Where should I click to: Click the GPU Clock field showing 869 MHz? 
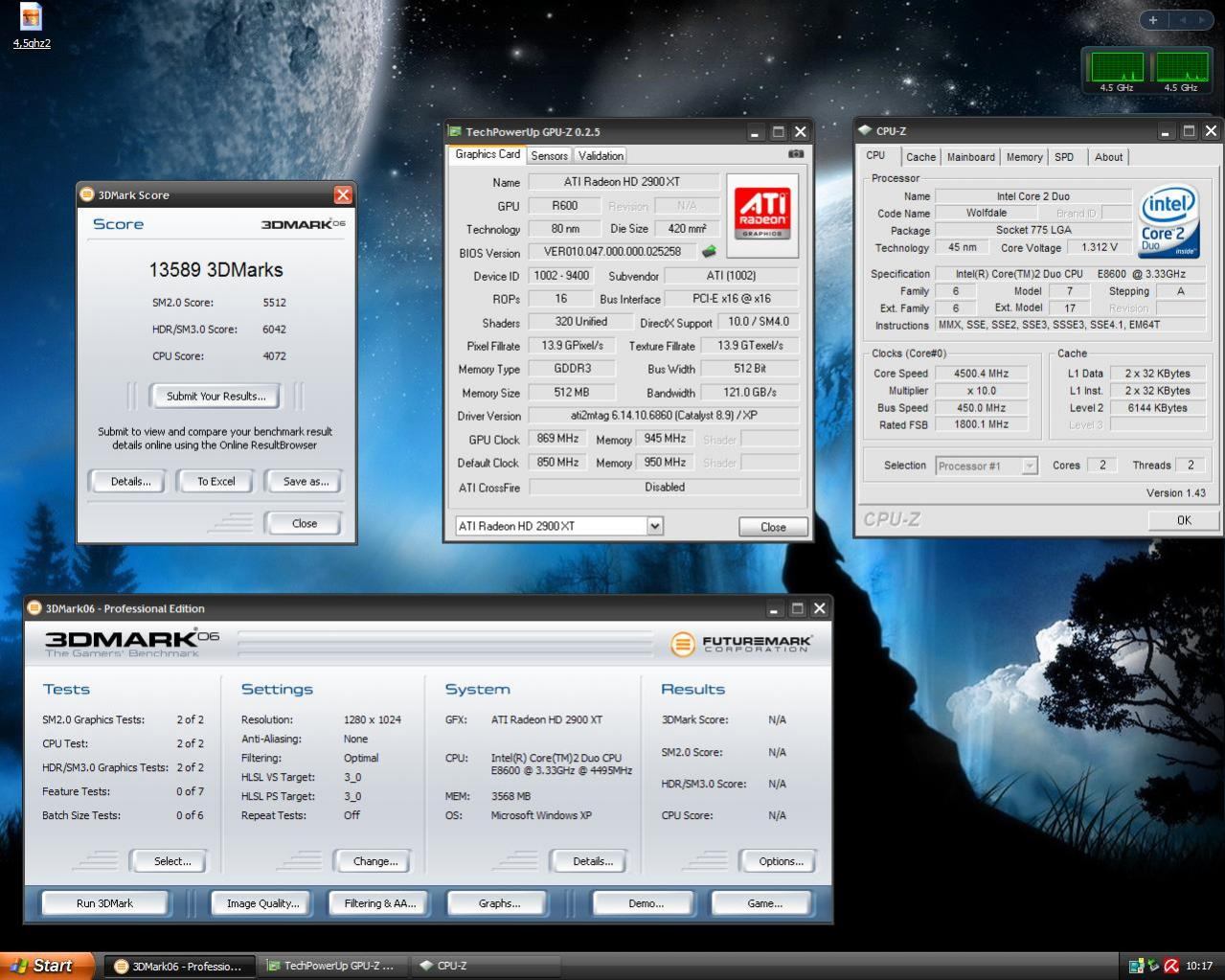click(556, 439)
